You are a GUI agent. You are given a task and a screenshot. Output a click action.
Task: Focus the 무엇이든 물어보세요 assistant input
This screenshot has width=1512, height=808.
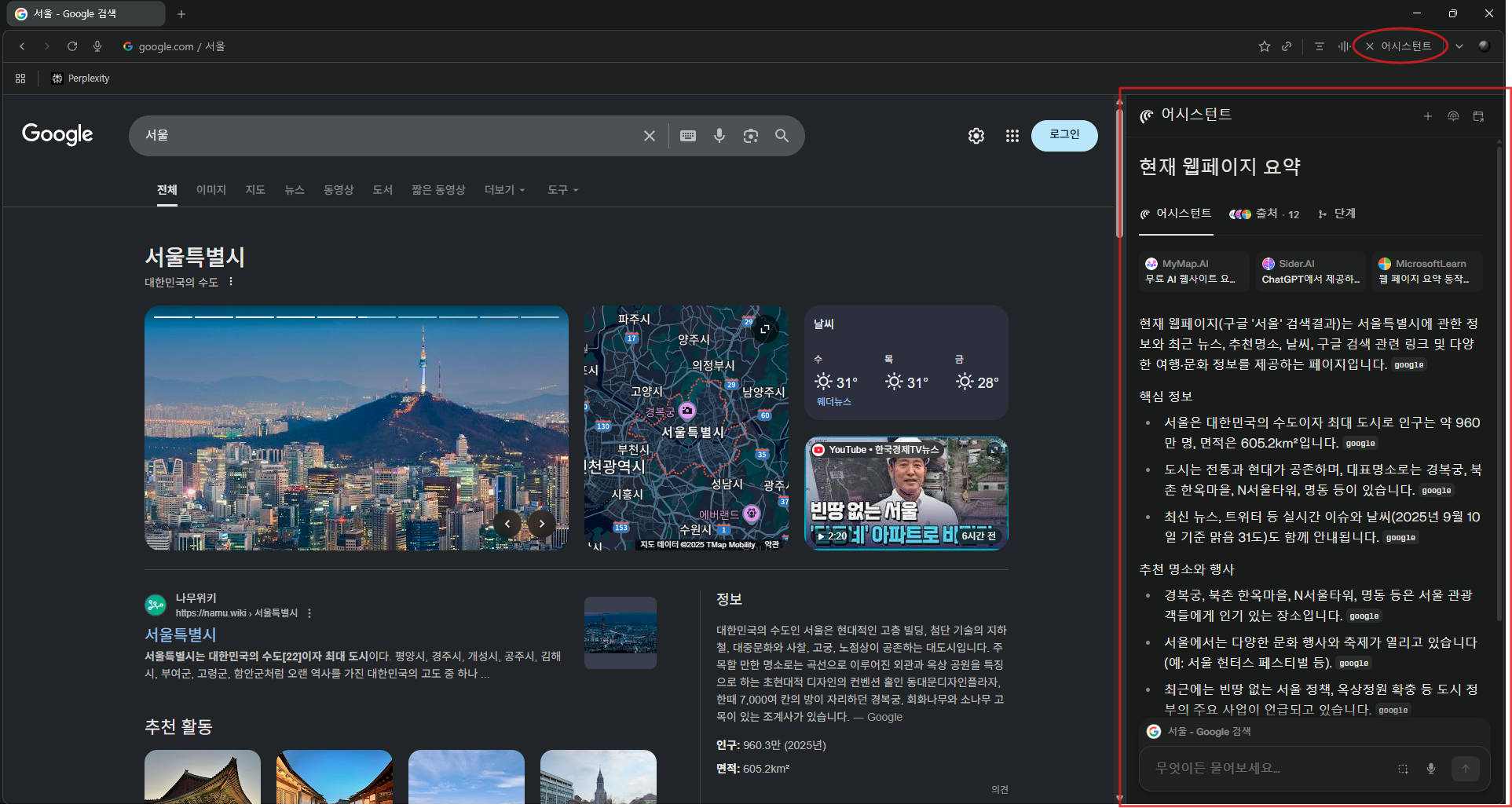[1265, 768]
